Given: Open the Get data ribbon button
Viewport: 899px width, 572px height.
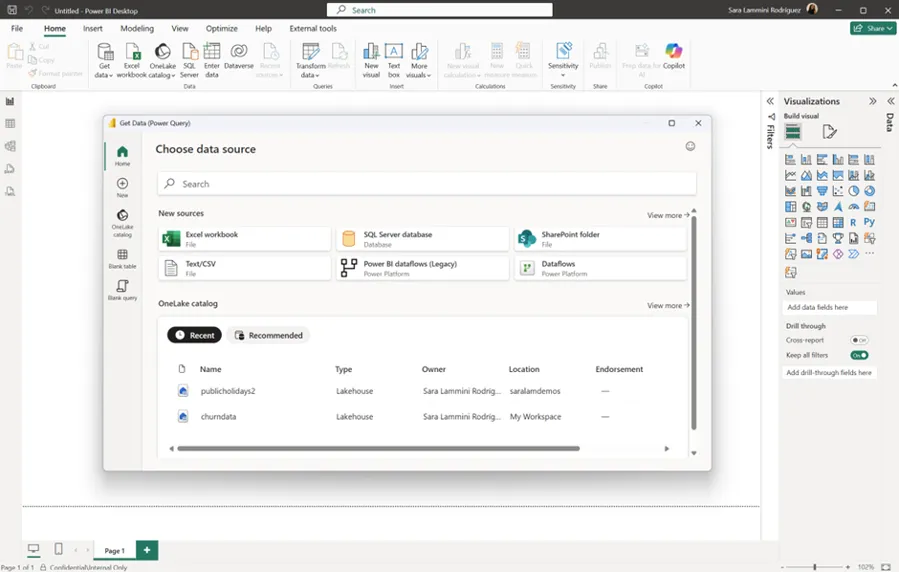Looking at the screenshot, I should tap(104, 60).
